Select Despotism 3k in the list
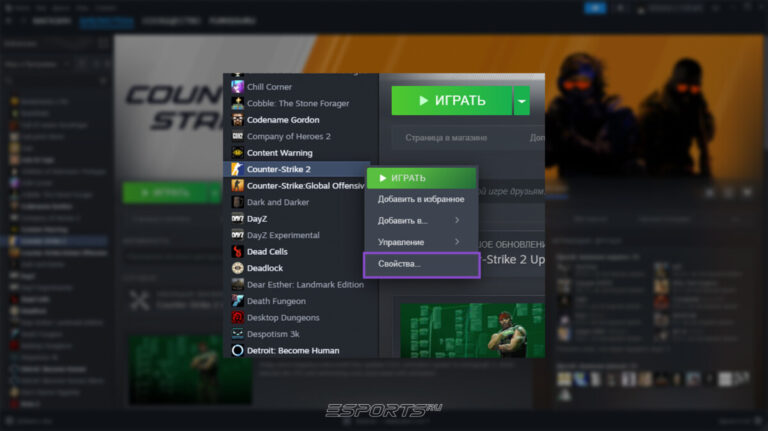 (x=273, y=334)
